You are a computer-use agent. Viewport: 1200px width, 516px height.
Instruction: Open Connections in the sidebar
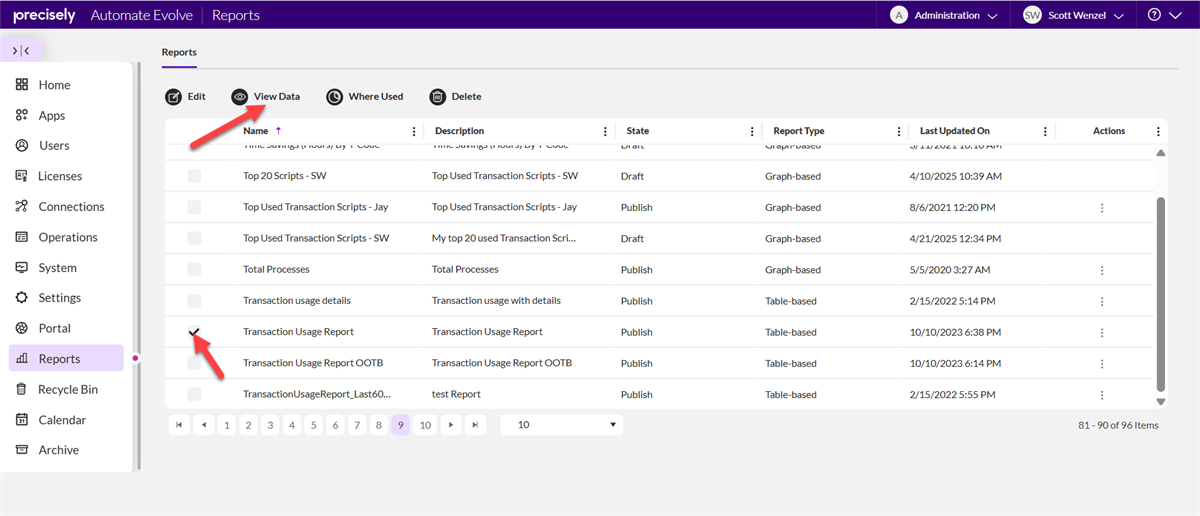tap(70, 207)
